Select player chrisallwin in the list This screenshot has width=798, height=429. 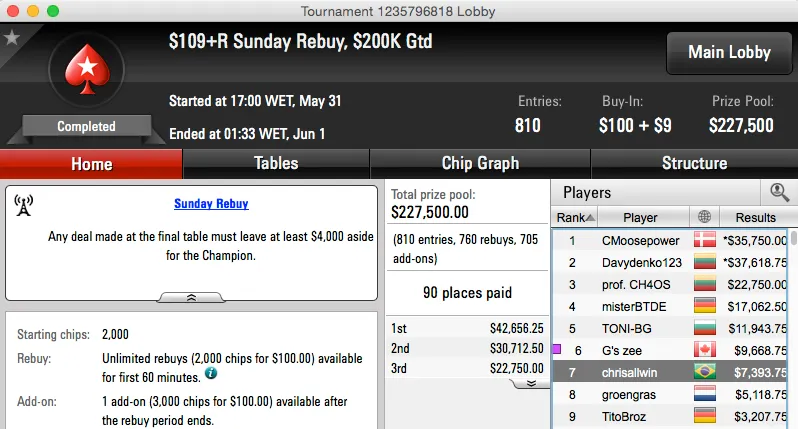[629, 372]
